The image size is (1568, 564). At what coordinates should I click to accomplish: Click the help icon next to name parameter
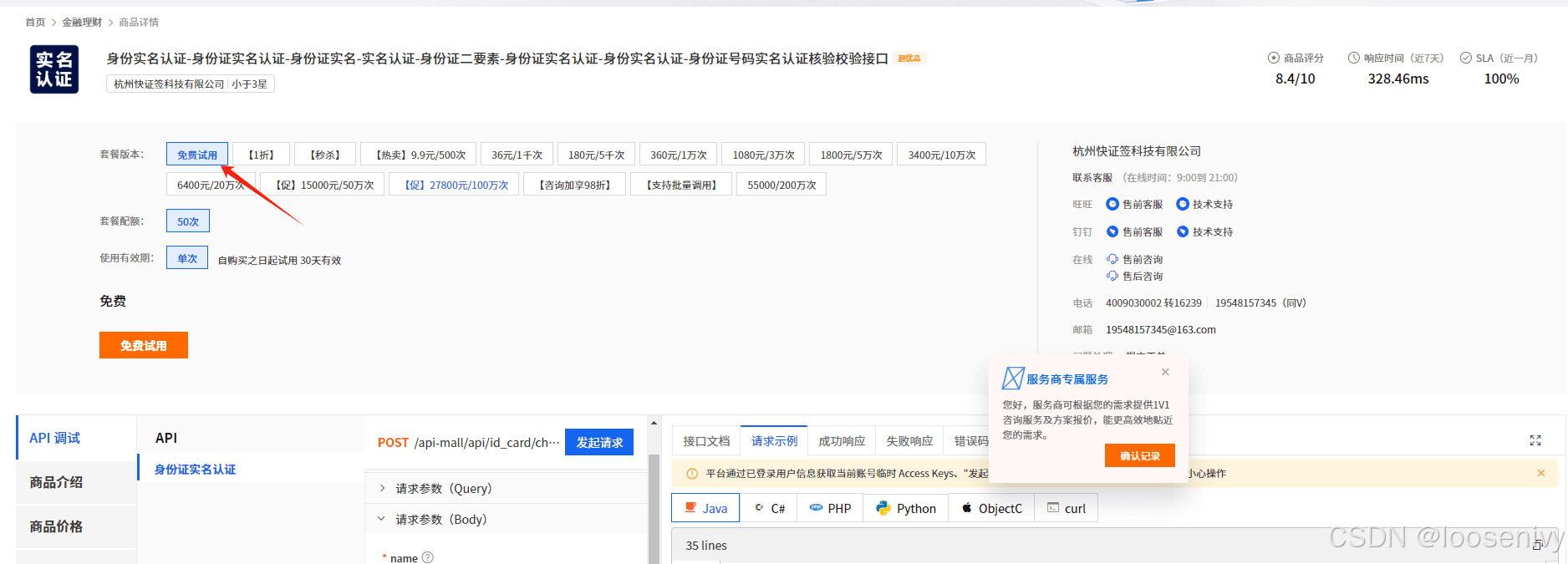click(428, 557)
